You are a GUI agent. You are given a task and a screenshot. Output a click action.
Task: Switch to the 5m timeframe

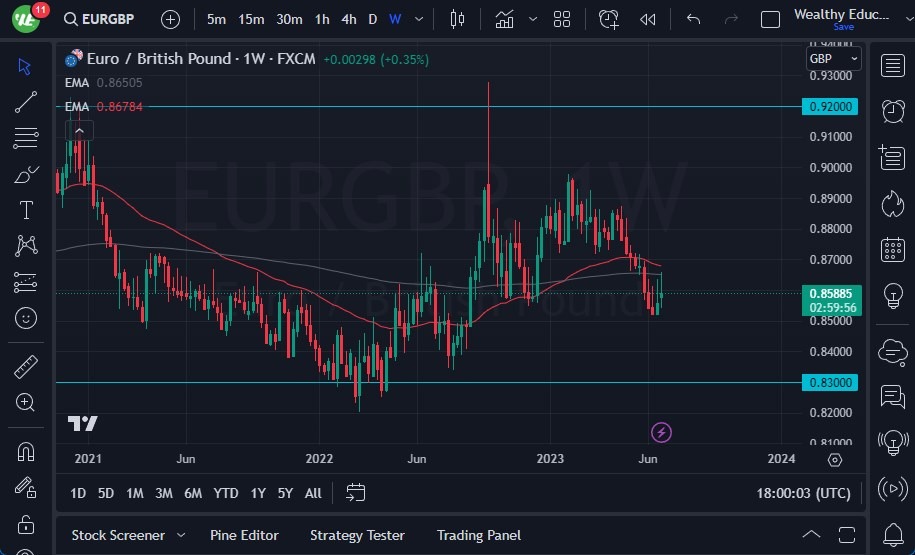click(x=216, y=19)
